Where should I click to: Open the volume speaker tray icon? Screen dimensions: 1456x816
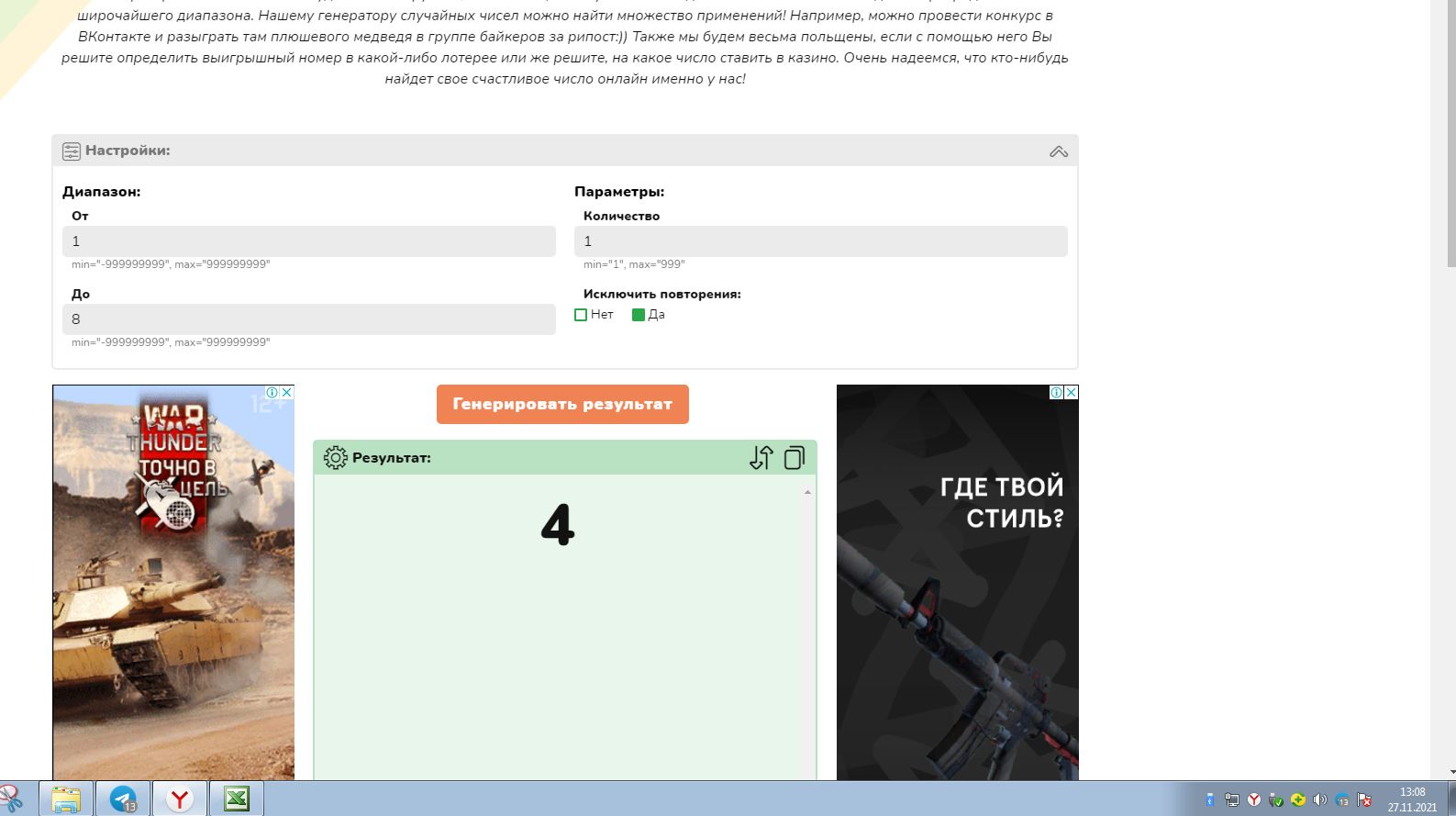pos(1320,799)
